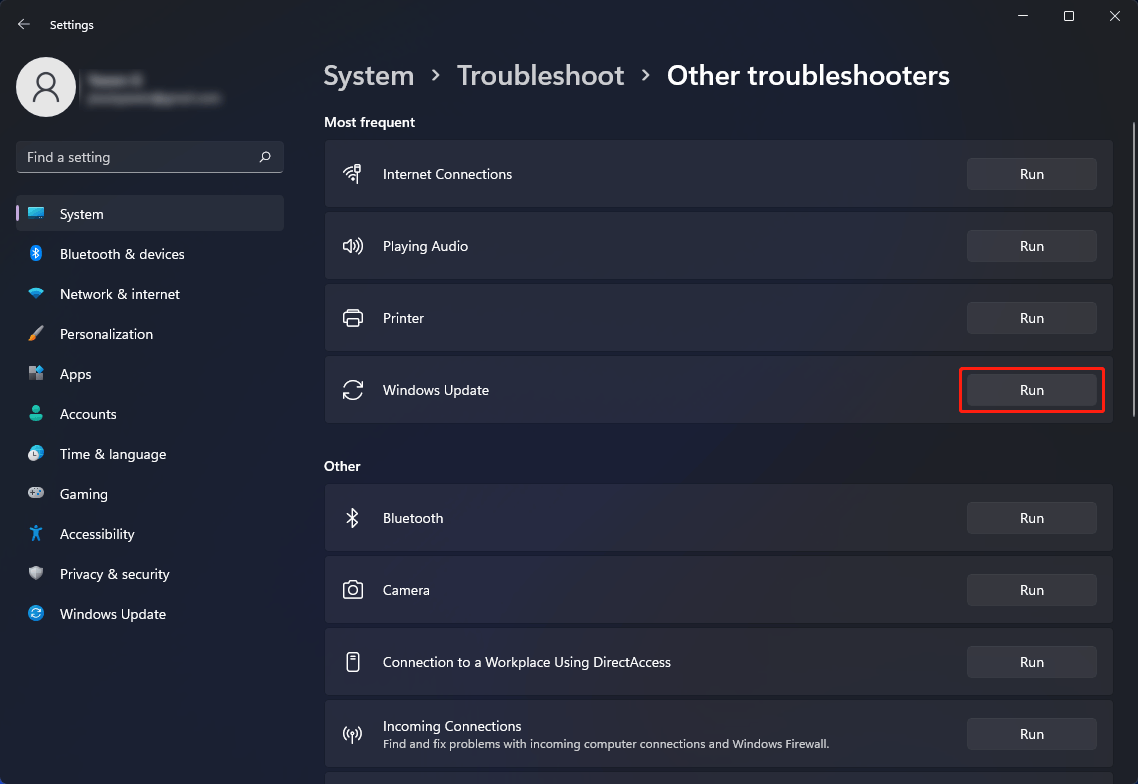This screenshot has height=784, width=1138.
Task: Open the Accounts settings category
Action: [88, 414]
